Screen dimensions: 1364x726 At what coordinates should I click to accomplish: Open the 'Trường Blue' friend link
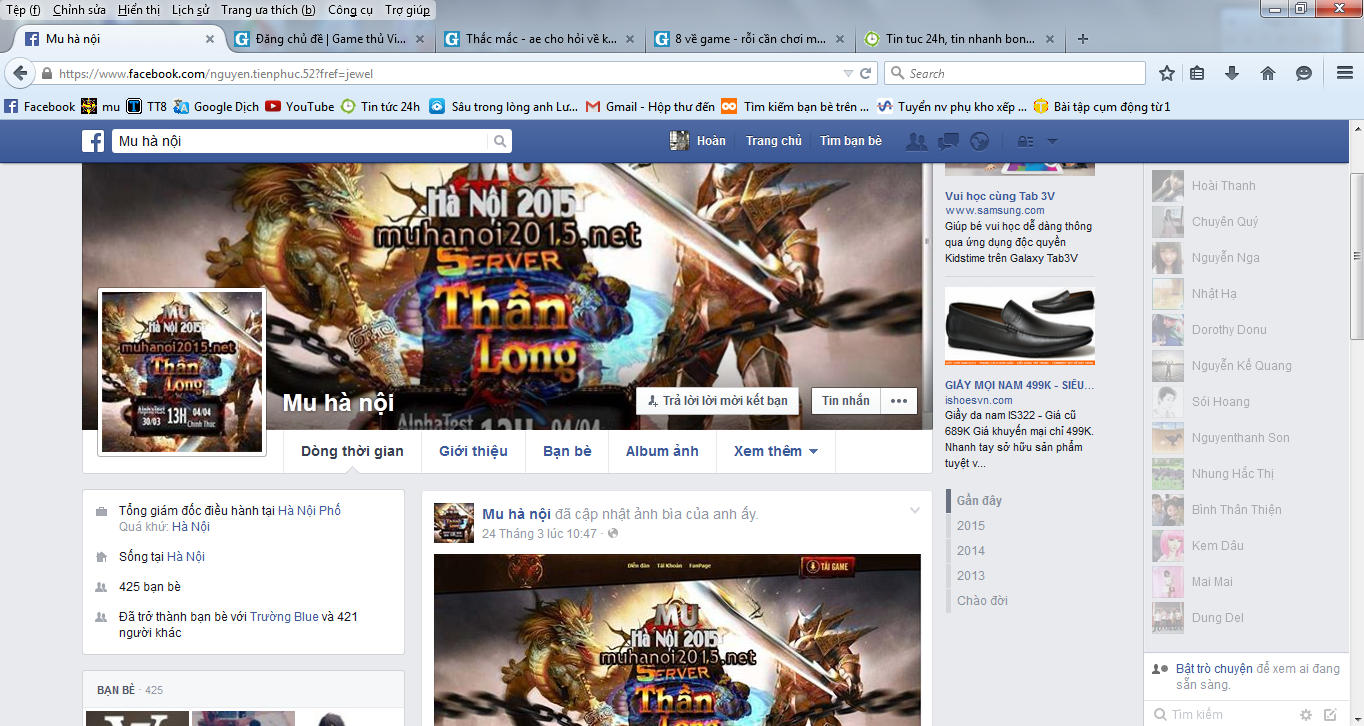[x=284, y=617]
